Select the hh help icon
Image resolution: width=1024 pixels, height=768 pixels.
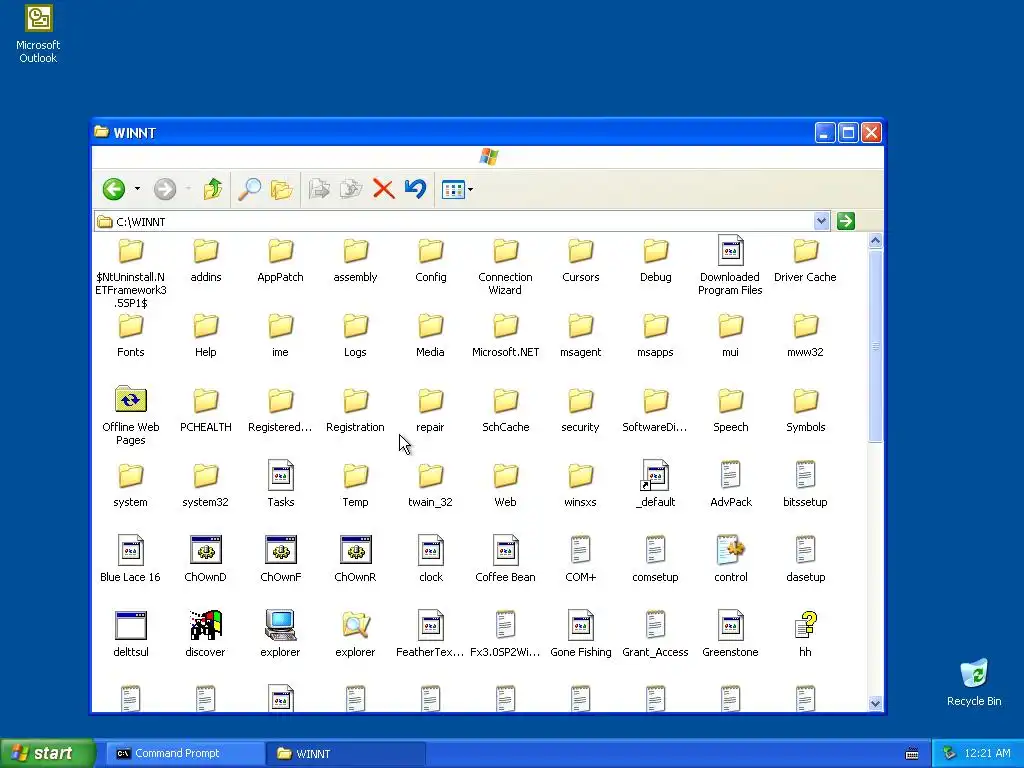pyautogui.click(x=806, y=625)
